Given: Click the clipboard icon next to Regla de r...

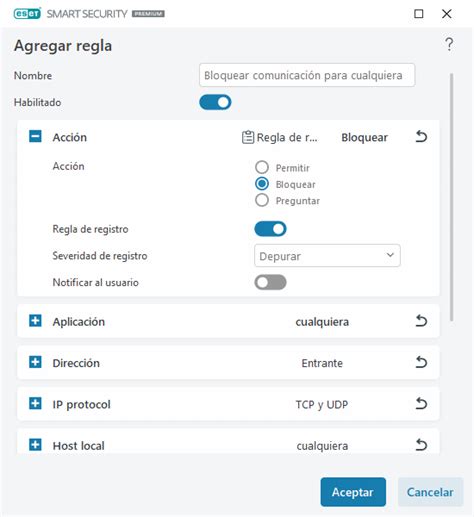Looking at the screenshot, I should (x=248, y=137).
